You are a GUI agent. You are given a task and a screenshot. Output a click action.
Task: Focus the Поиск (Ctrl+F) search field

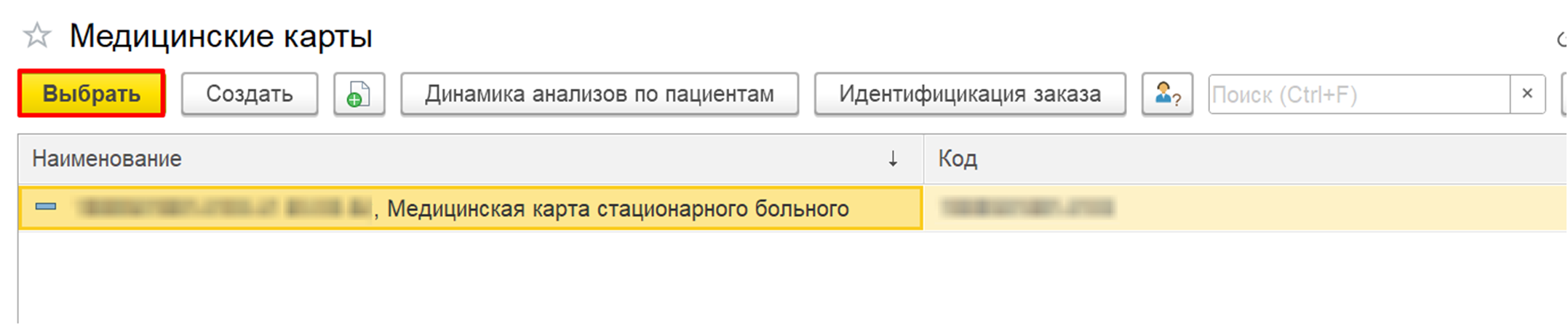1359,94
